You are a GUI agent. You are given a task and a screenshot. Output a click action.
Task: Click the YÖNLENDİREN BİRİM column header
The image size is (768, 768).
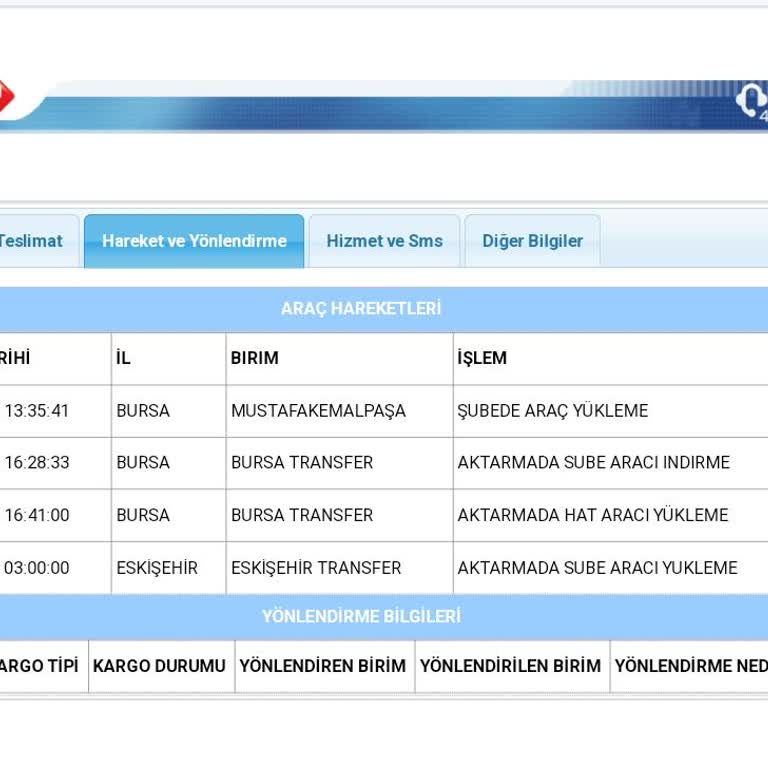click(x=323, y=666)
